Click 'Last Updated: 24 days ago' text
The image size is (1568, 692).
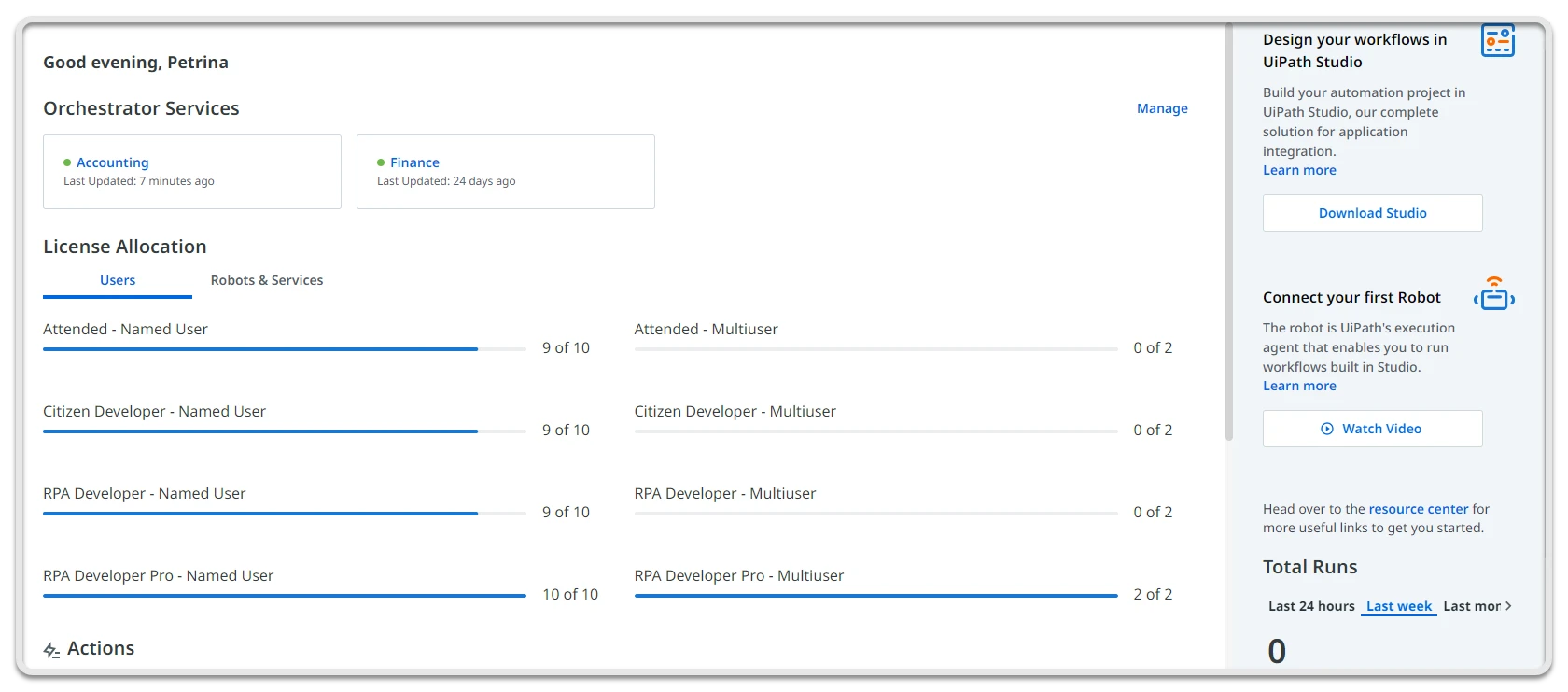coord(446,181)
